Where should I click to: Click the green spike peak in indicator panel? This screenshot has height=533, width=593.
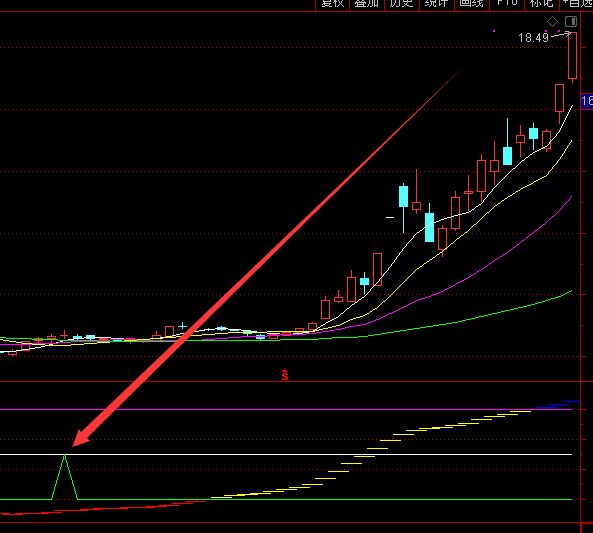click(65, 455)
